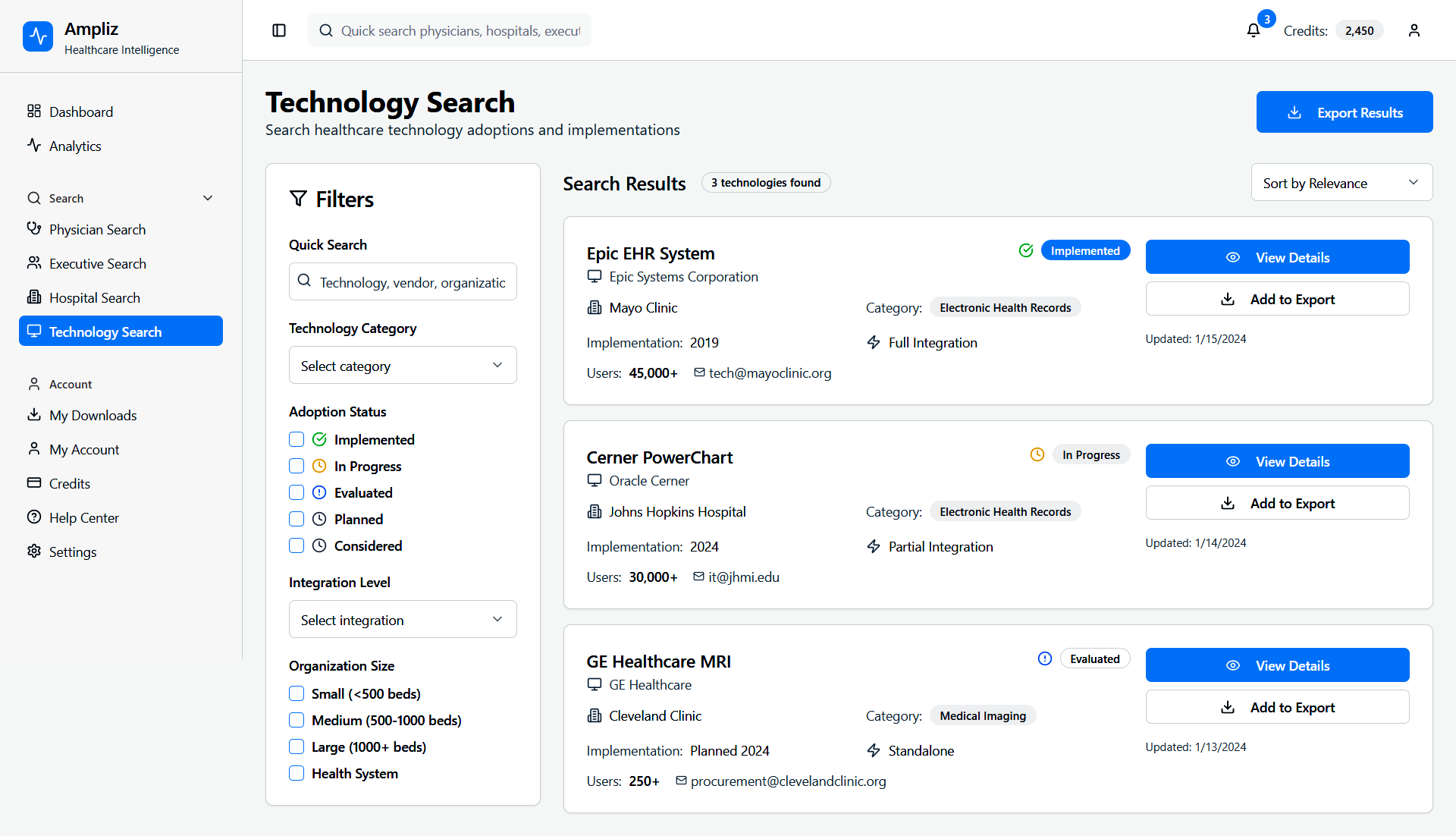
Task: Open the Select category dropdown
Action: tap(403, 366)
